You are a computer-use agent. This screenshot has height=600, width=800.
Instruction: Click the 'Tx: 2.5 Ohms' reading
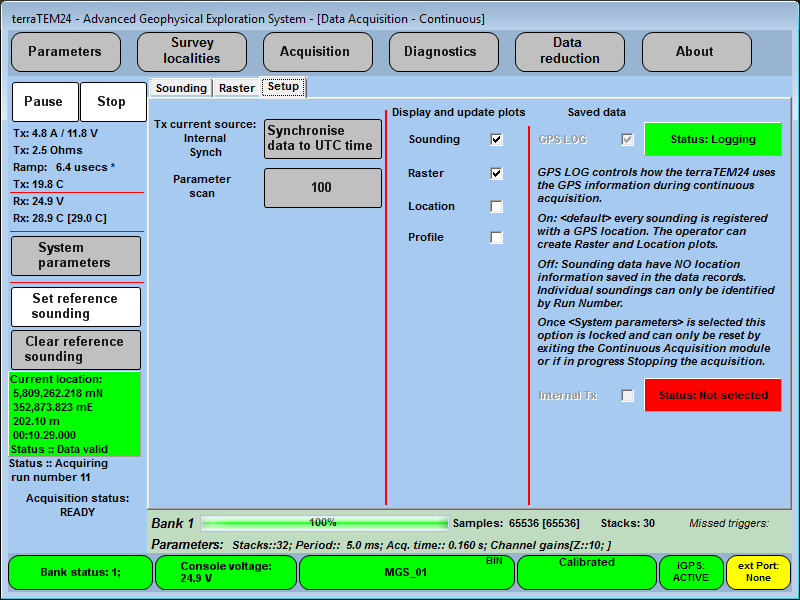(48, 151)
